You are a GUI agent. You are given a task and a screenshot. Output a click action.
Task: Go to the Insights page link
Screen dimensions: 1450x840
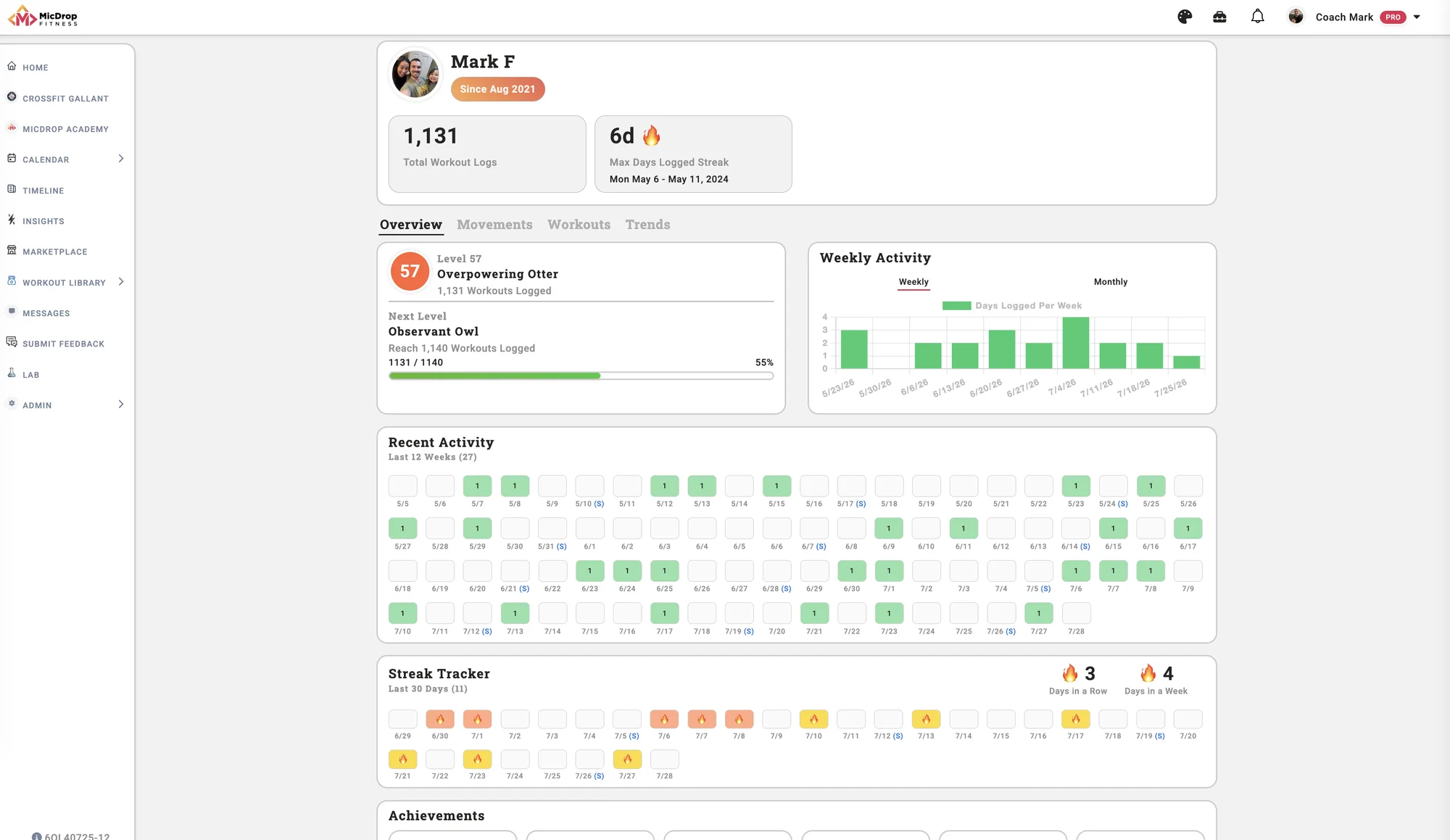tap(43, 222)
